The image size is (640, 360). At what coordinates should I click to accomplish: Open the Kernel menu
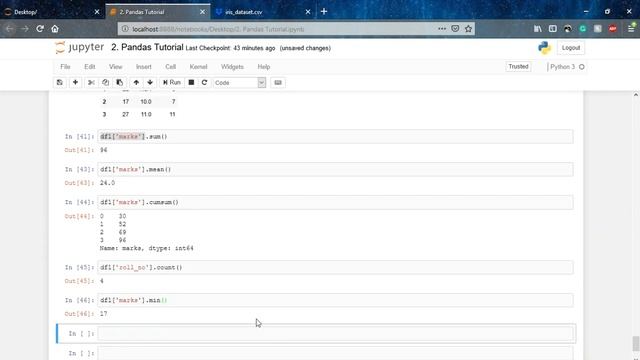click(x=198, y=67)
